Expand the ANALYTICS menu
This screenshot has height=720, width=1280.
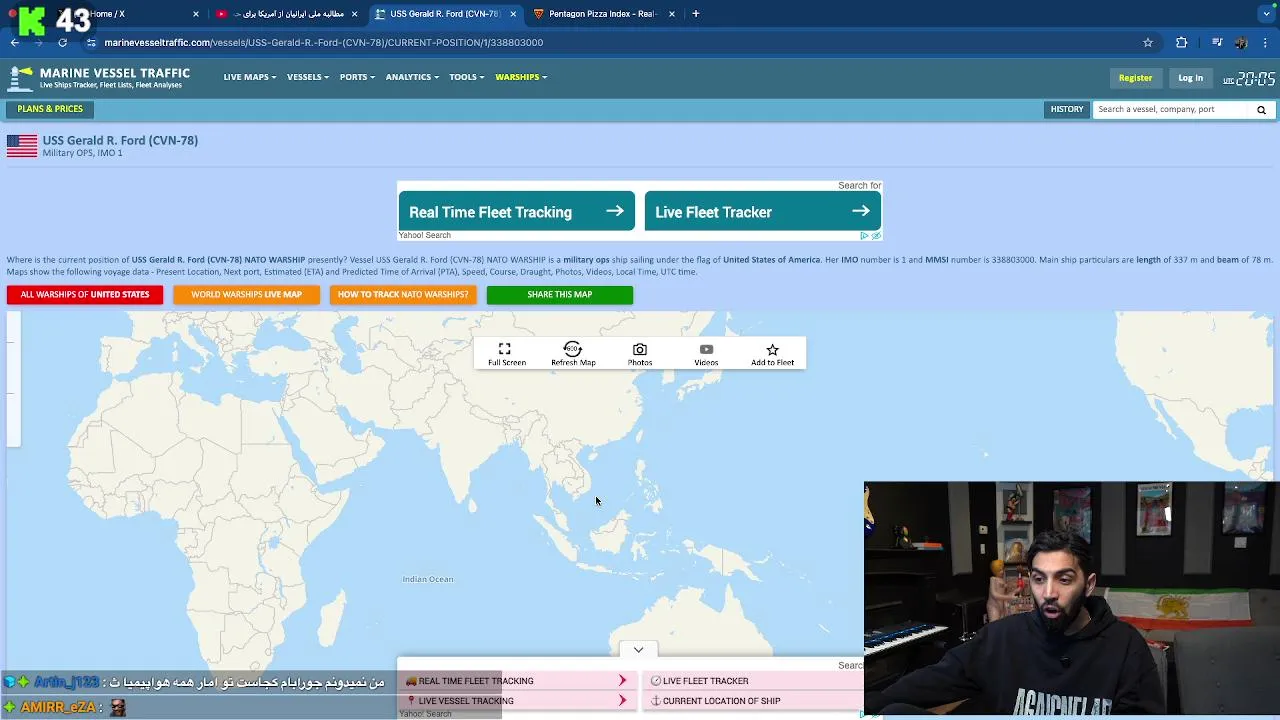pyautogui.click(x=412, y=77)
